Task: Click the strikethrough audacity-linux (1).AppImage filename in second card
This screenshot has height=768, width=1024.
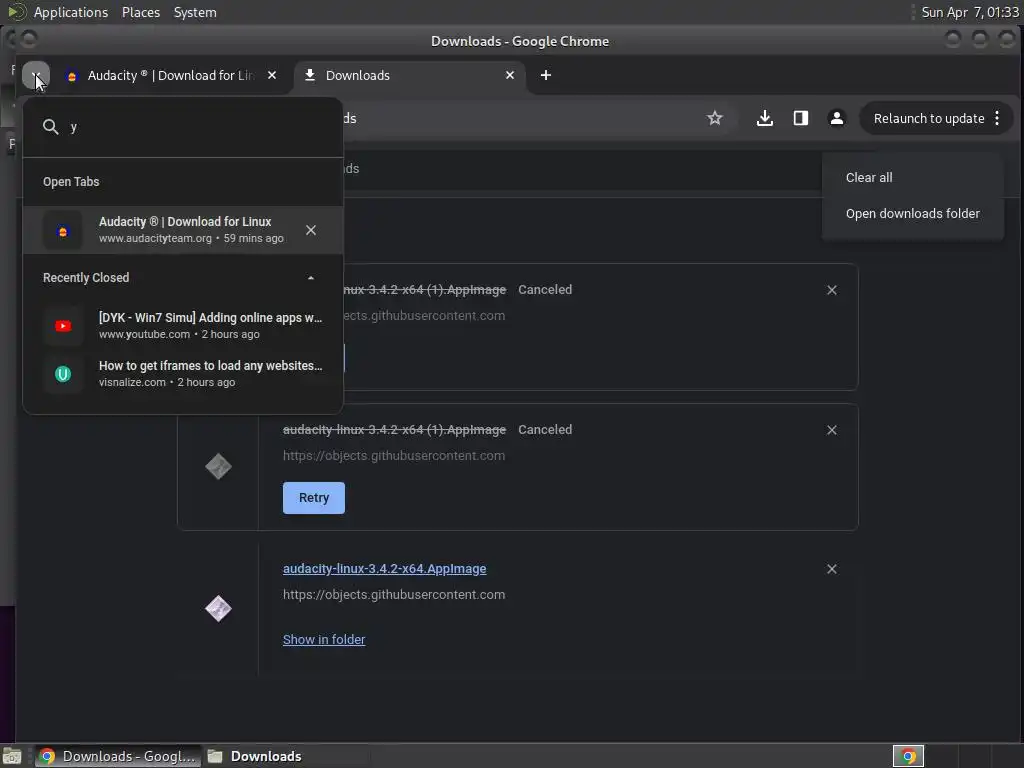Action: tap(394, 430)
